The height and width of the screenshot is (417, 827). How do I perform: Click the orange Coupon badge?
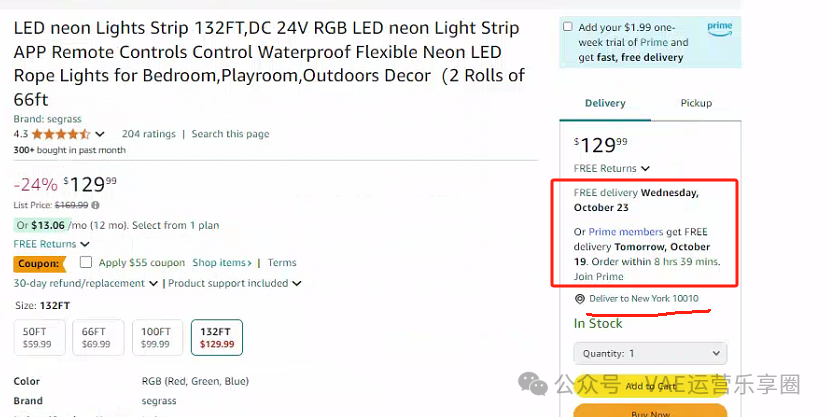tap(40, 264)
